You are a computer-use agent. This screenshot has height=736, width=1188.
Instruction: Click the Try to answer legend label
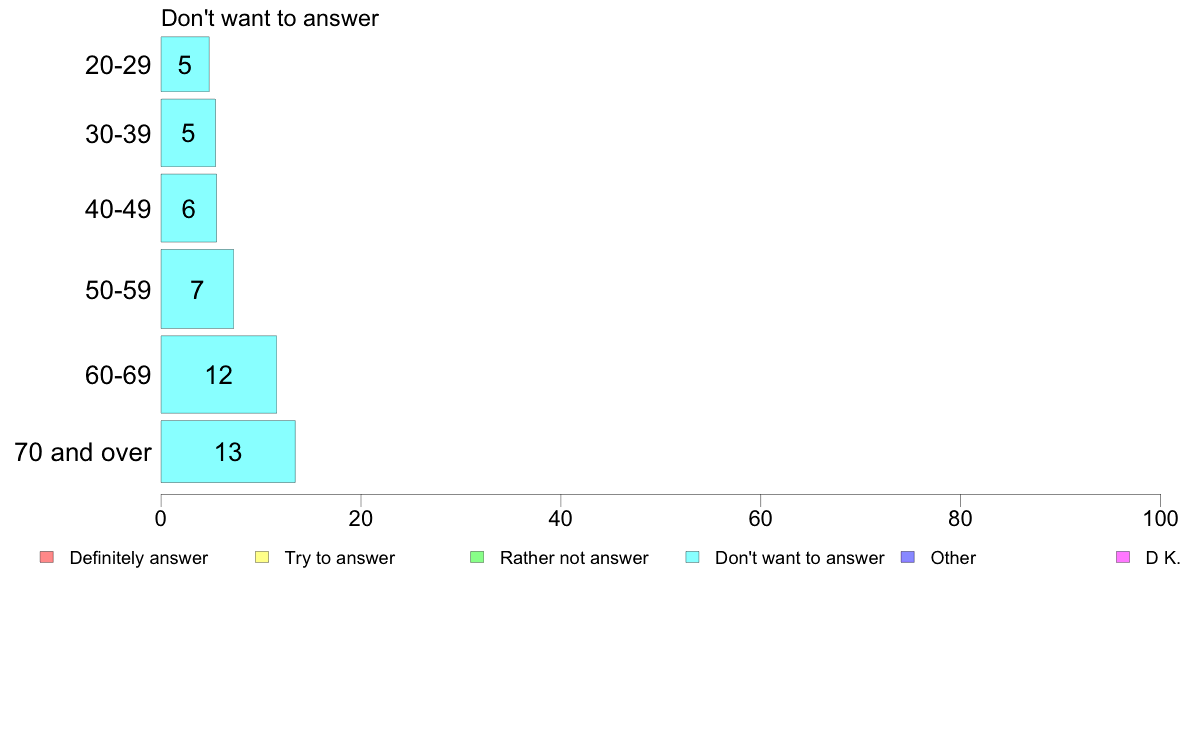[x=339, y=558]
